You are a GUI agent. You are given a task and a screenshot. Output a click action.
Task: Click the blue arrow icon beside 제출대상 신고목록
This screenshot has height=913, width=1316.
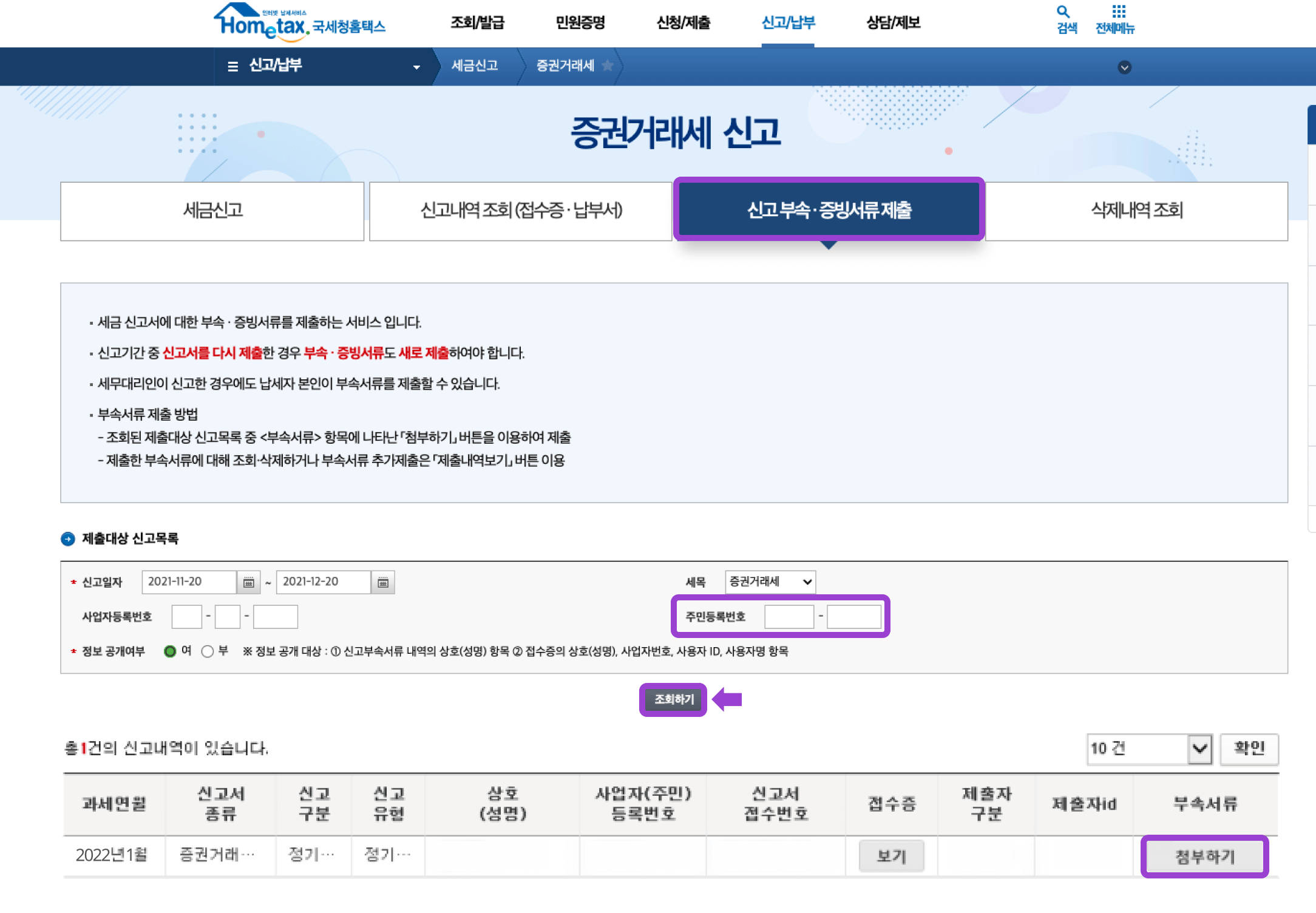[x=67, y=538]
